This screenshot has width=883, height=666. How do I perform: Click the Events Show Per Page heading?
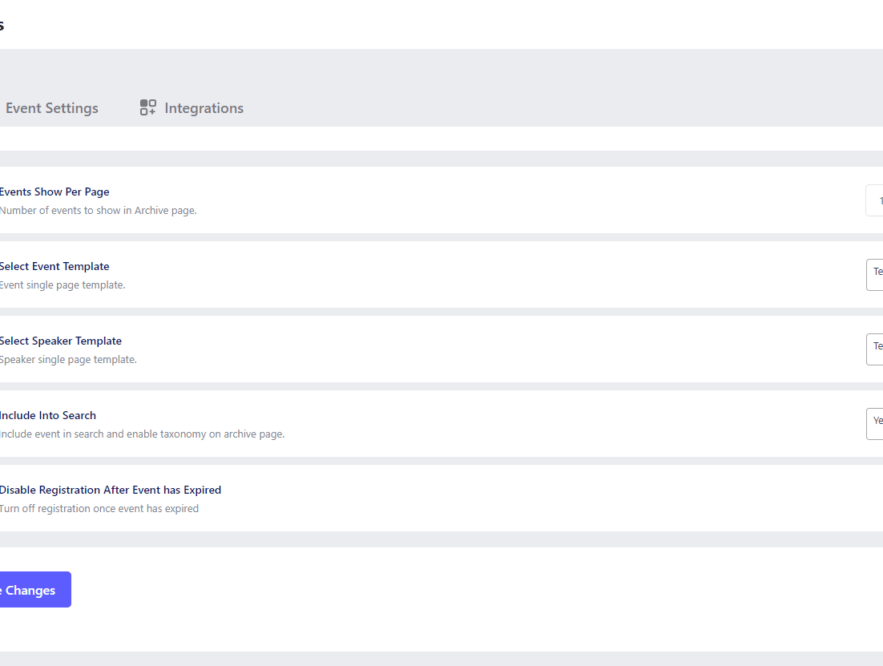[x=55, y=191]
